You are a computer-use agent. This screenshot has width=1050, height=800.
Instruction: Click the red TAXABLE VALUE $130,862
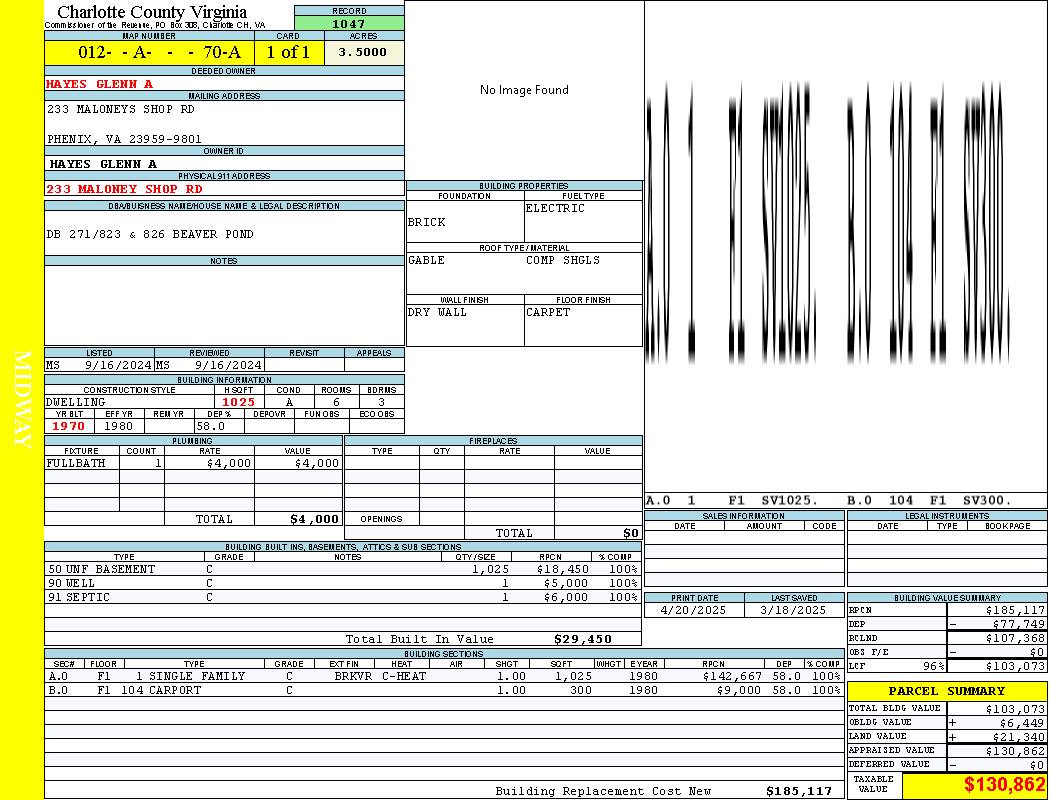tap(1004, 785)
